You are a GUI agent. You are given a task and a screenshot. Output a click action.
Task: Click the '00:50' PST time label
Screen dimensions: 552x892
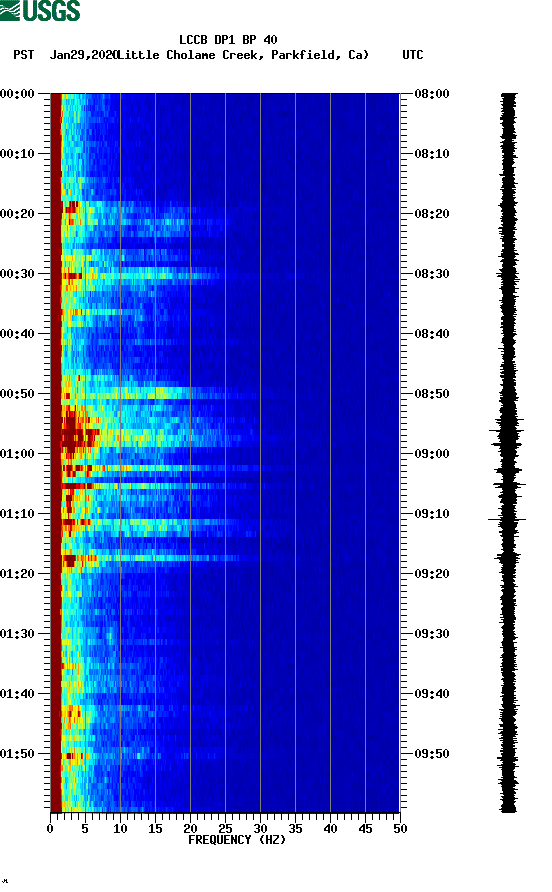pos(17,394)
